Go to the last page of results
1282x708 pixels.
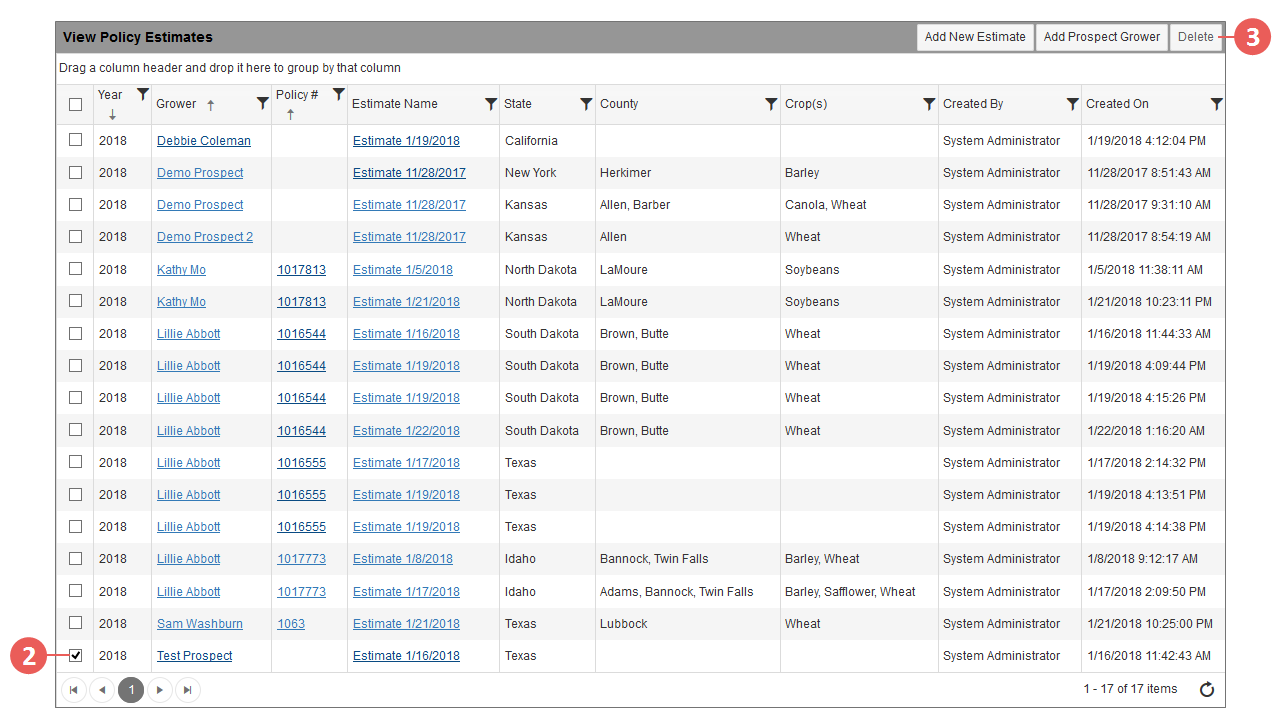pyautogui.click(x=188, y=689)
